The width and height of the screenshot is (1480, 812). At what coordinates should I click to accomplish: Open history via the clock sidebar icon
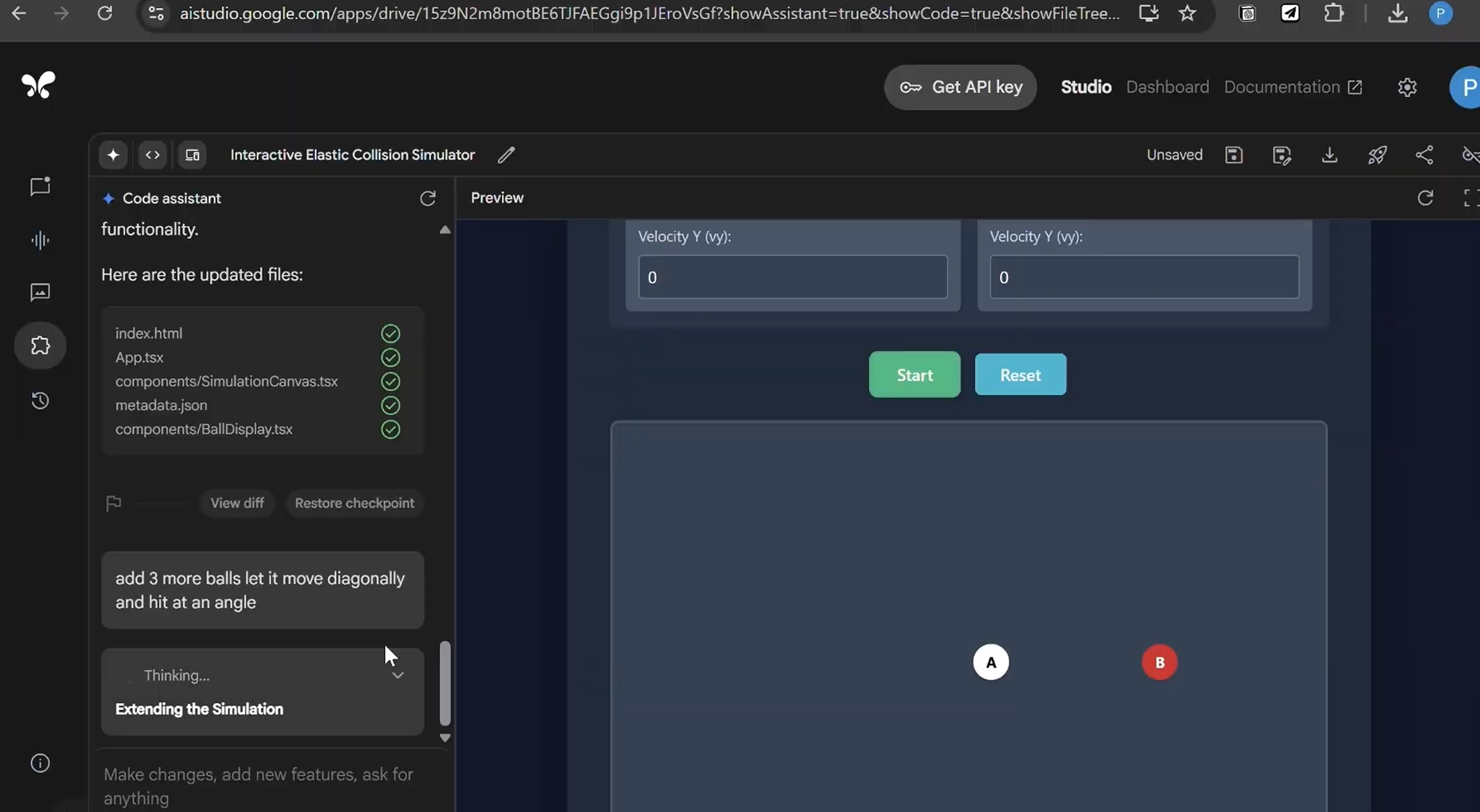pyautogui.click(x=39, y=400)
